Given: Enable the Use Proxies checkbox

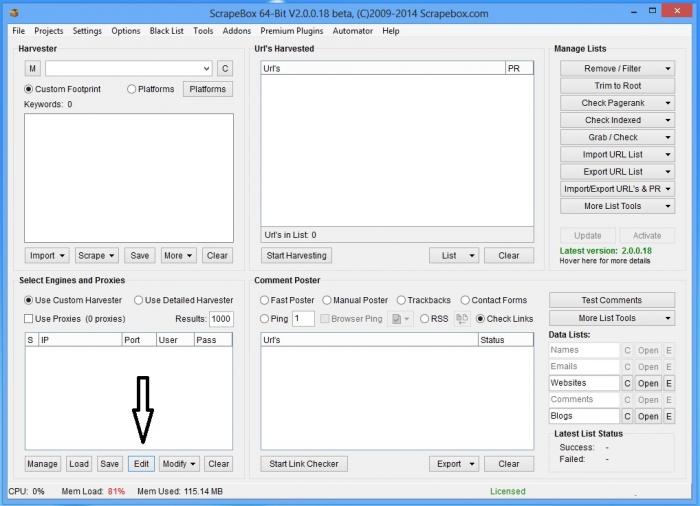Looking at the screenshot, I should tap(29, 319).
